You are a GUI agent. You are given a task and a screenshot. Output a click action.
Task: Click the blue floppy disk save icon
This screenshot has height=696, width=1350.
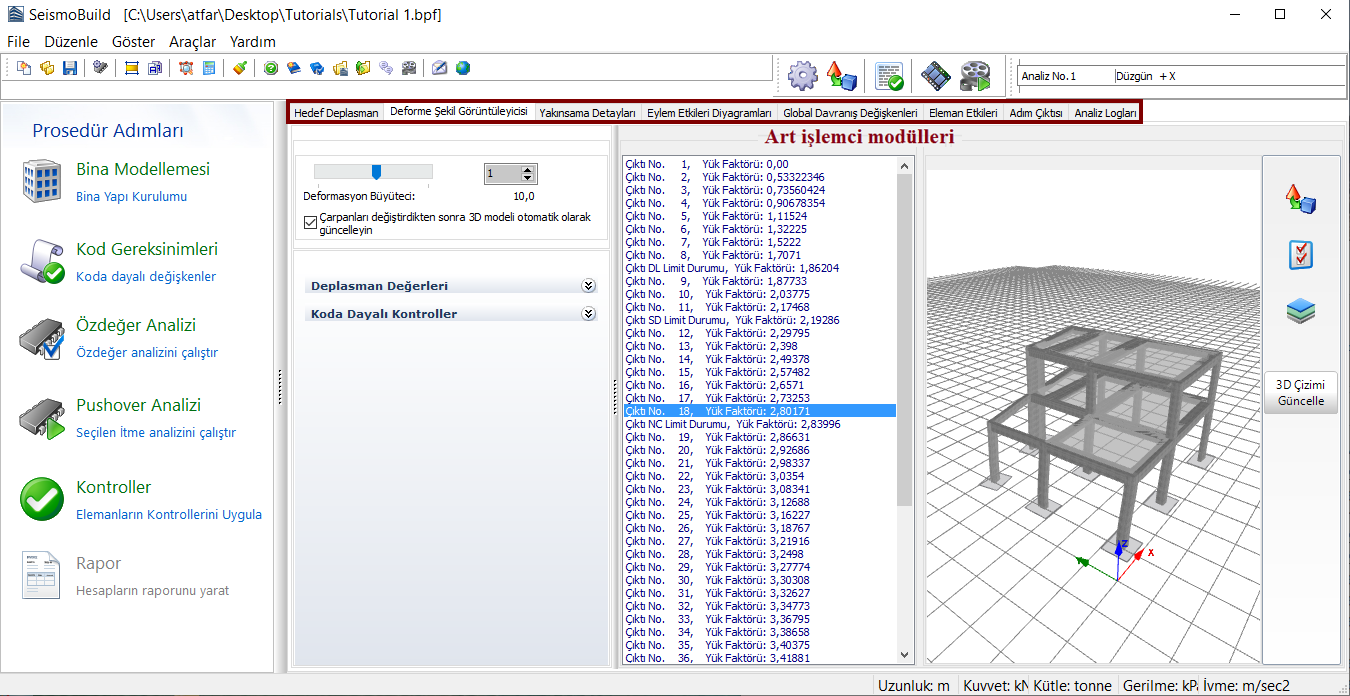coord(70,68)
